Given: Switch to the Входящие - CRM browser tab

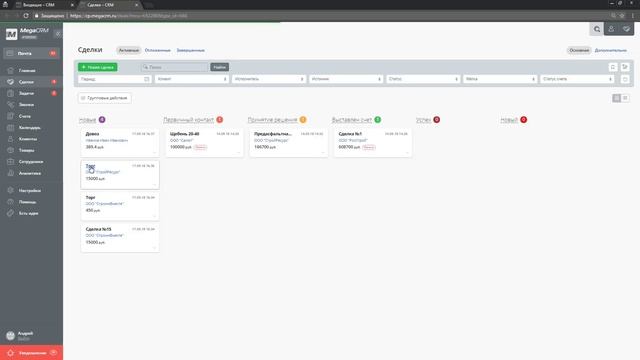Looking at the screenshot, I should [x=44, y=5].
